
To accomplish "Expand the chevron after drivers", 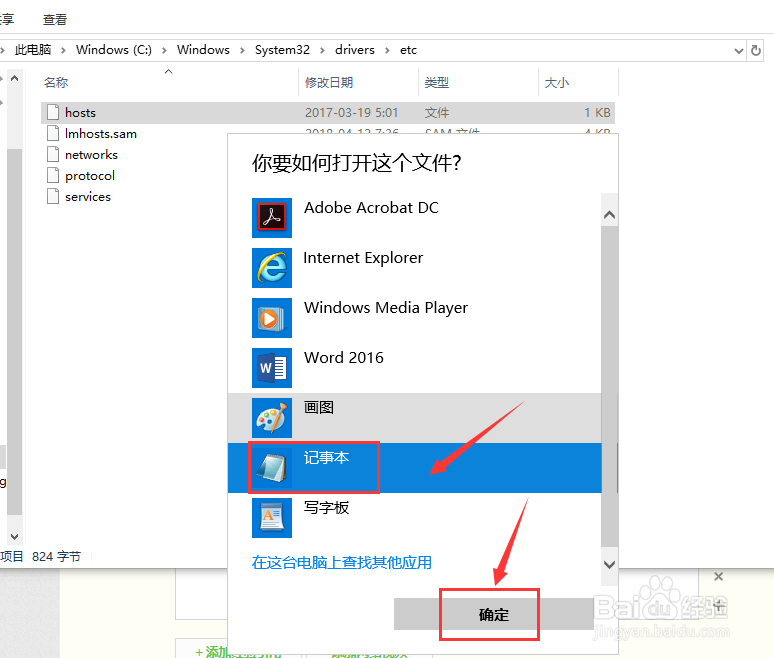I will click(387, 50).
